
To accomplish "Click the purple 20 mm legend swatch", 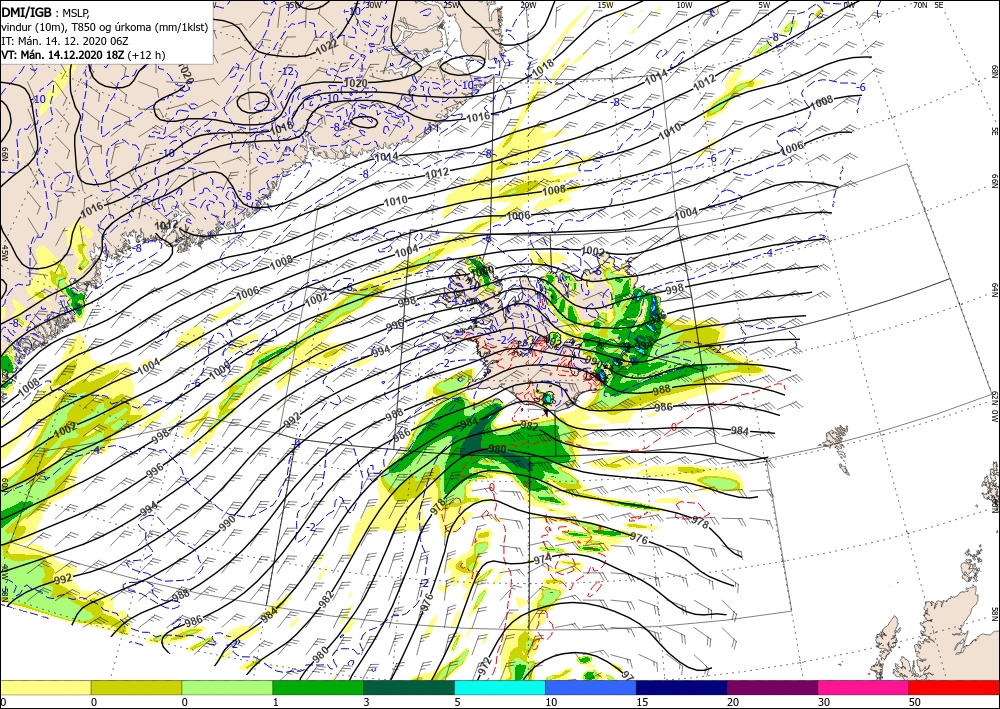I will (772, 687).
